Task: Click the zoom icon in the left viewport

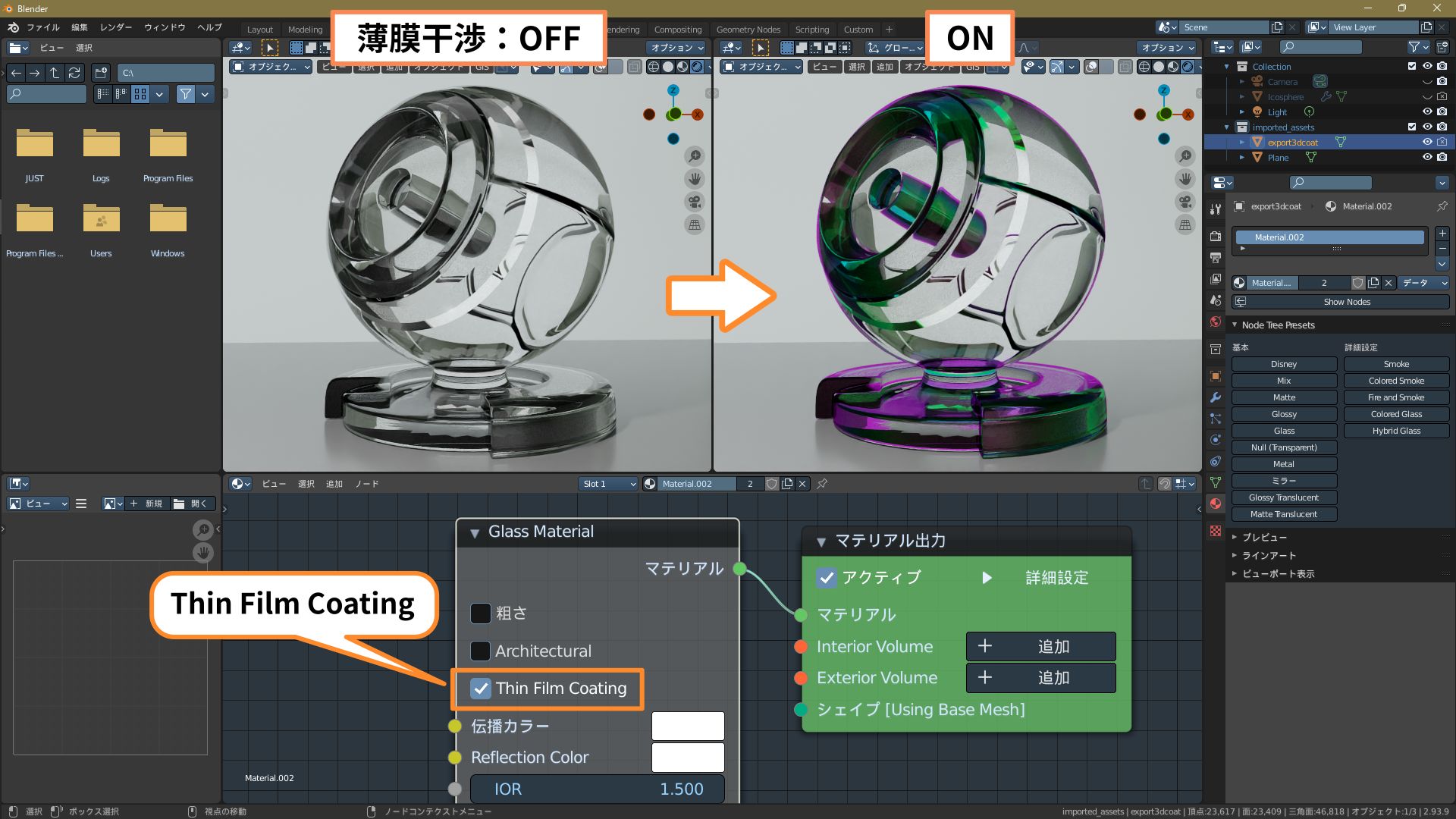Action: pyautogui.click(x=694, y=156)
